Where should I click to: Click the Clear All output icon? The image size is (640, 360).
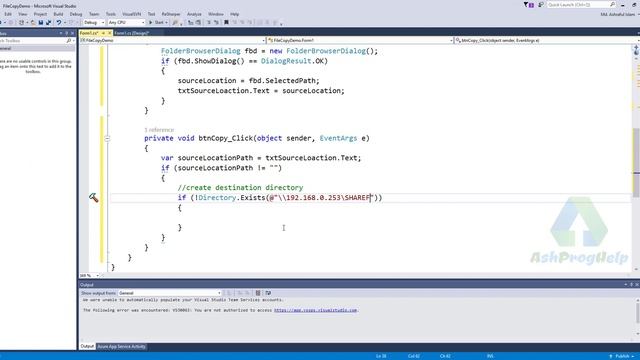pos(258,293)
